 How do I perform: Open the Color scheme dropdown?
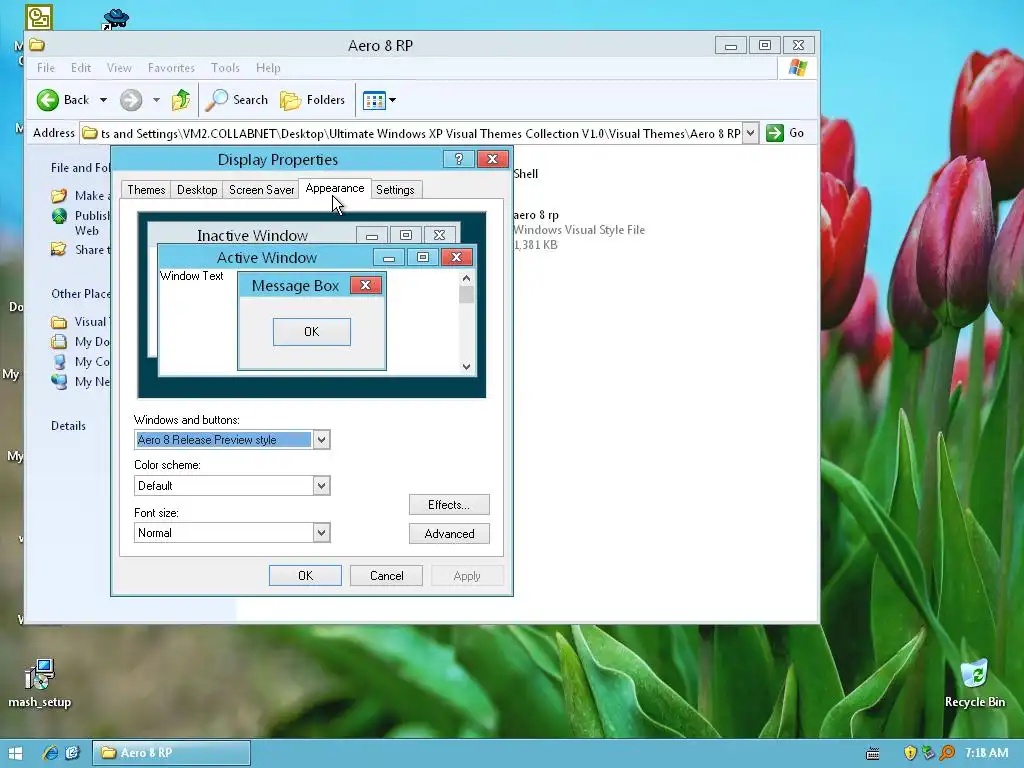pyautogui.click(x=321, y=485)
